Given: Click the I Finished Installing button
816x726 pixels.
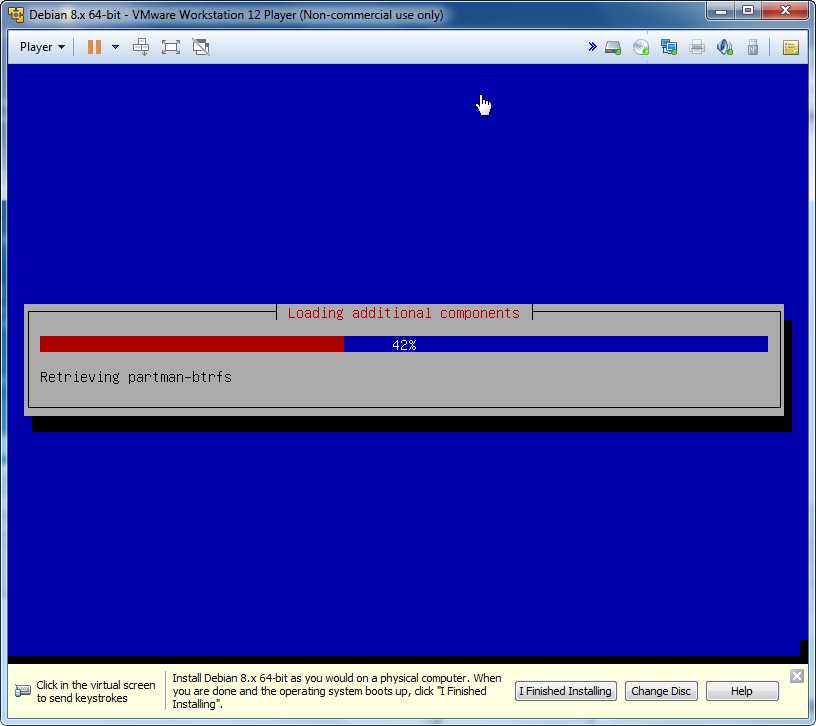Looking at the screenshot, I should tap(566, 691).
